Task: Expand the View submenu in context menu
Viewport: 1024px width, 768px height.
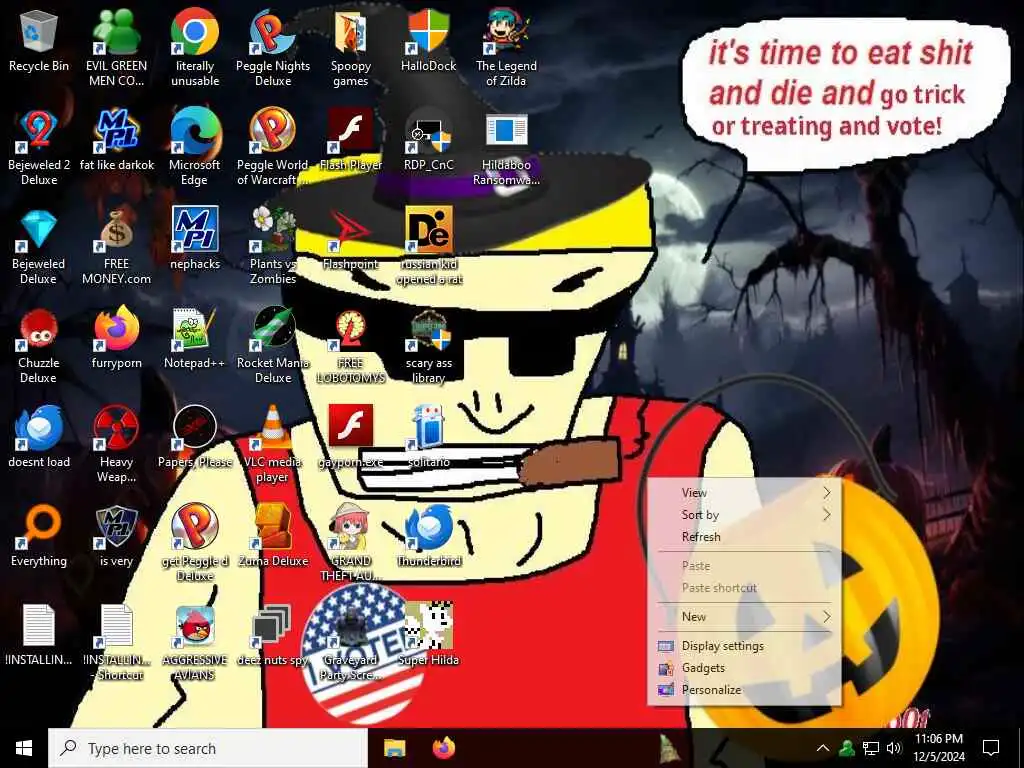Action: click(744, 492)
